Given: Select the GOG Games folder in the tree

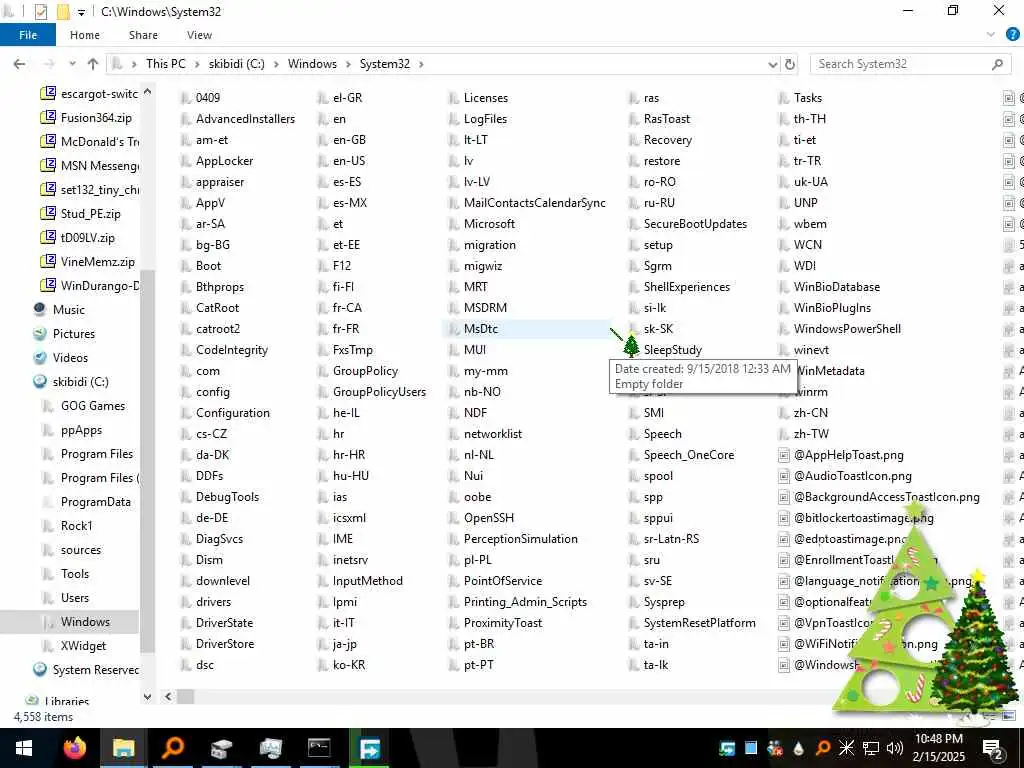Looking at the screenshot, I should pos(92,406).
